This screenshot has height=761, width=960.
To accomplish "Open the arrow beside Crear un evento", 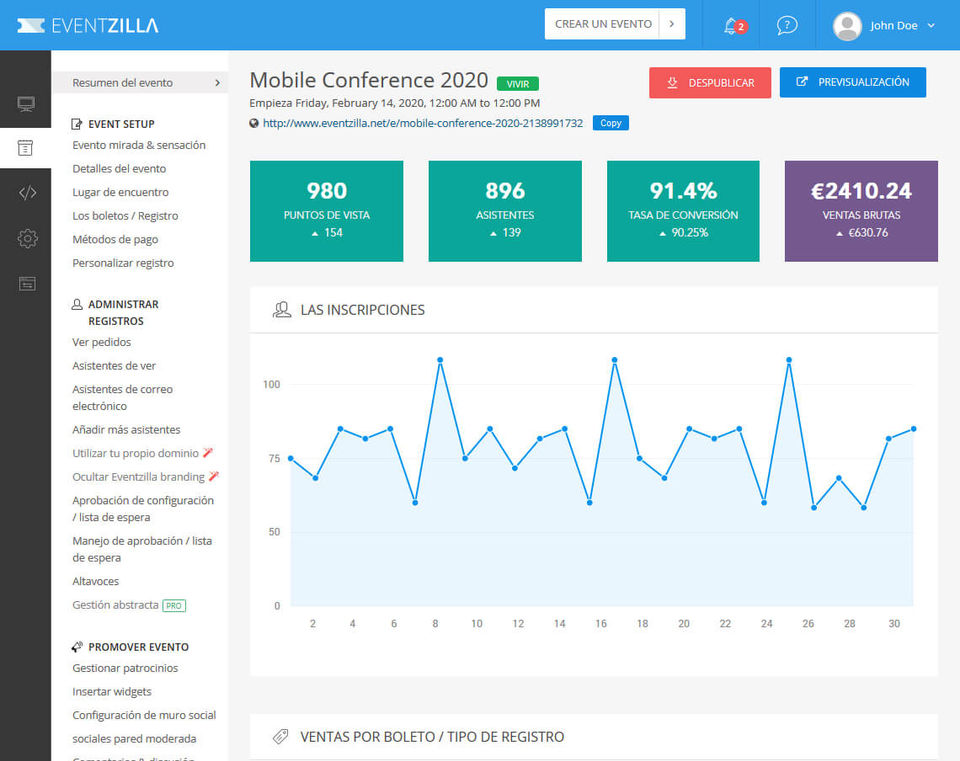I will click(673, 24).
